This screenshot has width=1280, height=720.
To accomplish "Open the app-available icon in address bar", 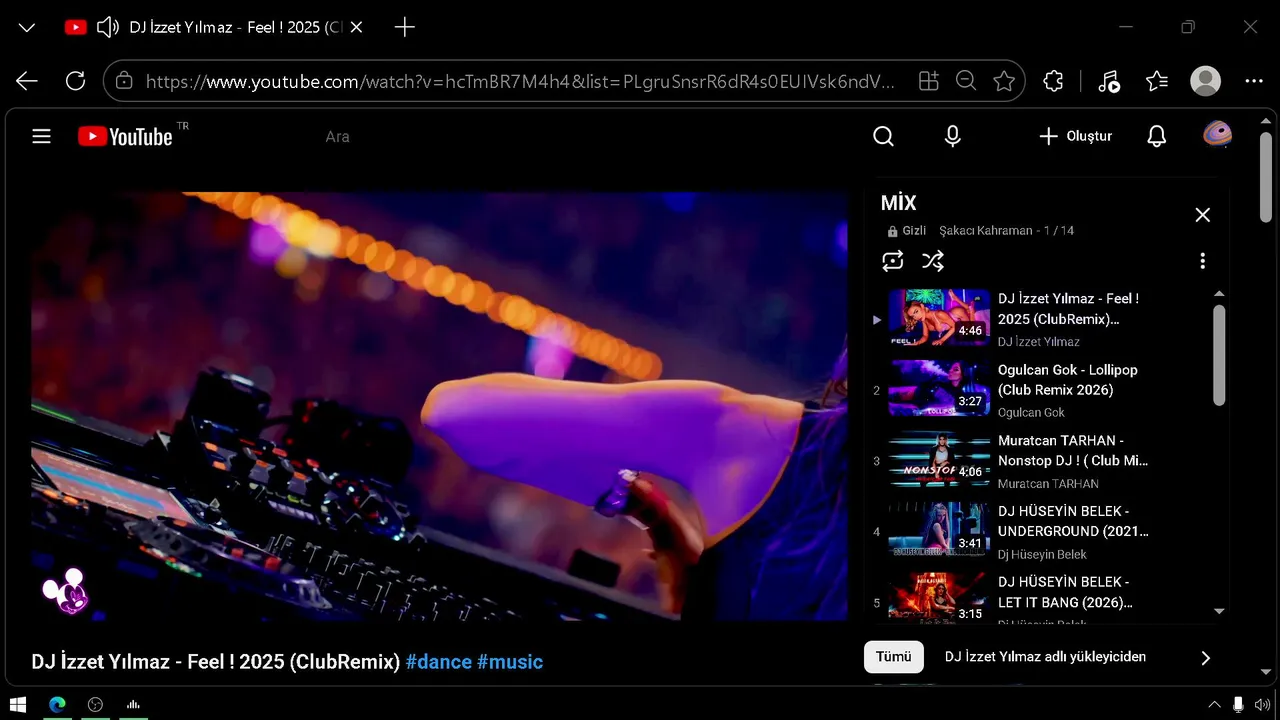I will [x=929, y=81].
